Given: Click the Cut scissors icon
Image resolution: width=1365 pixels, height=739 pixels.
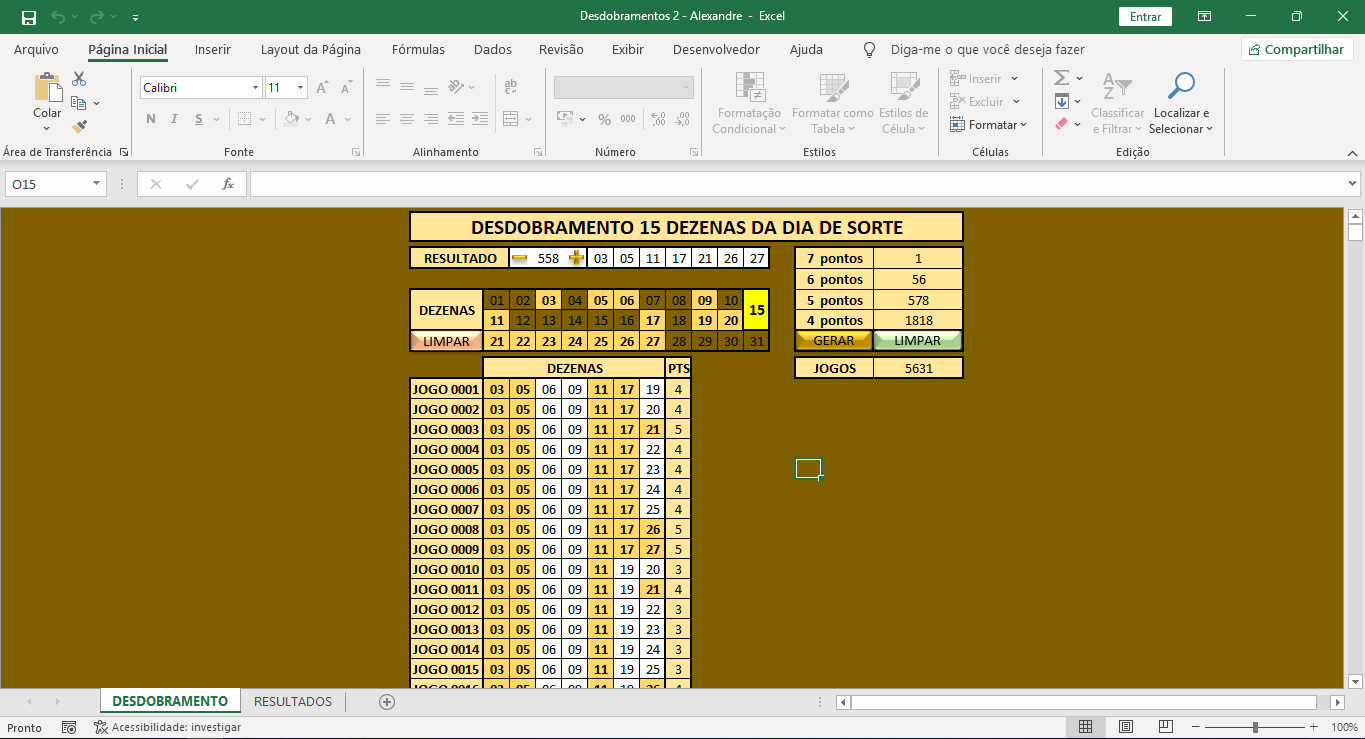Looking at the screenshot, I should pyautogui.click(x=79, y=79).
